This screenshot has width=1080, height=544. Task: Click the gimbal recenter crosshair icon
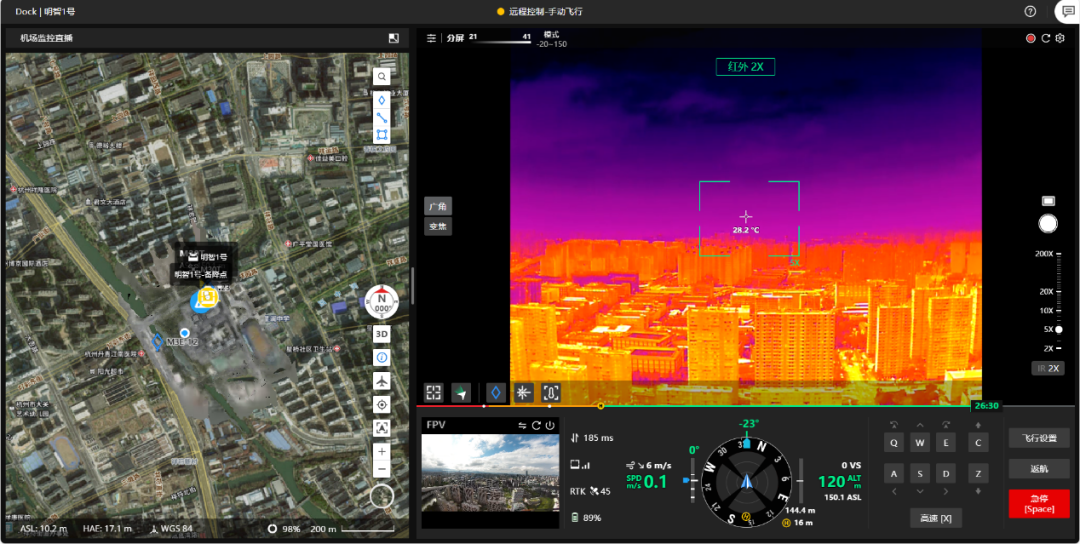click(523, 393)
